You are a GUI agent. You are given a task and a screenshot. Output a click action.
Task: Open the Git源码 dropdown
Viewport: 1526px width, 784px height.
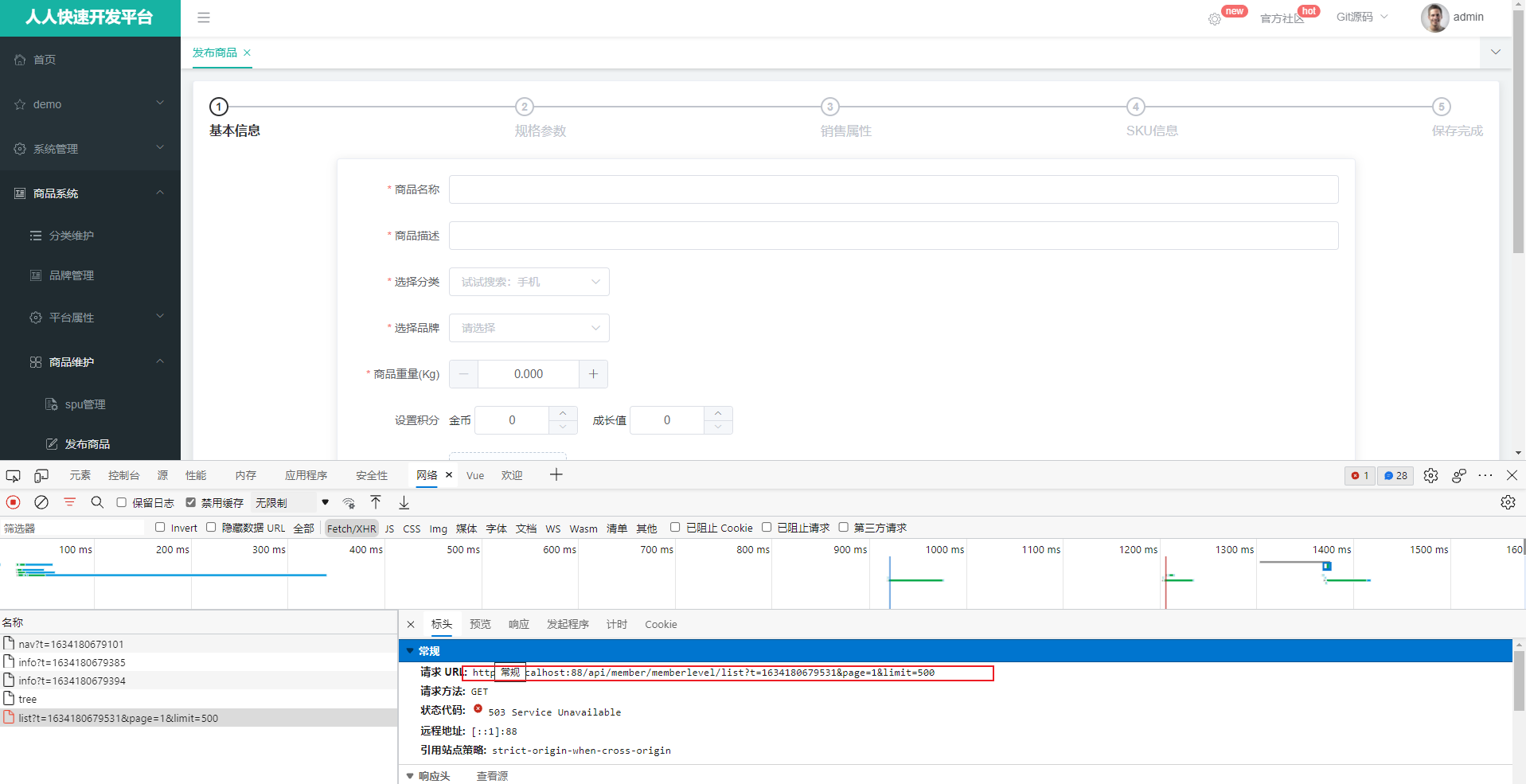coord(1362,17)
